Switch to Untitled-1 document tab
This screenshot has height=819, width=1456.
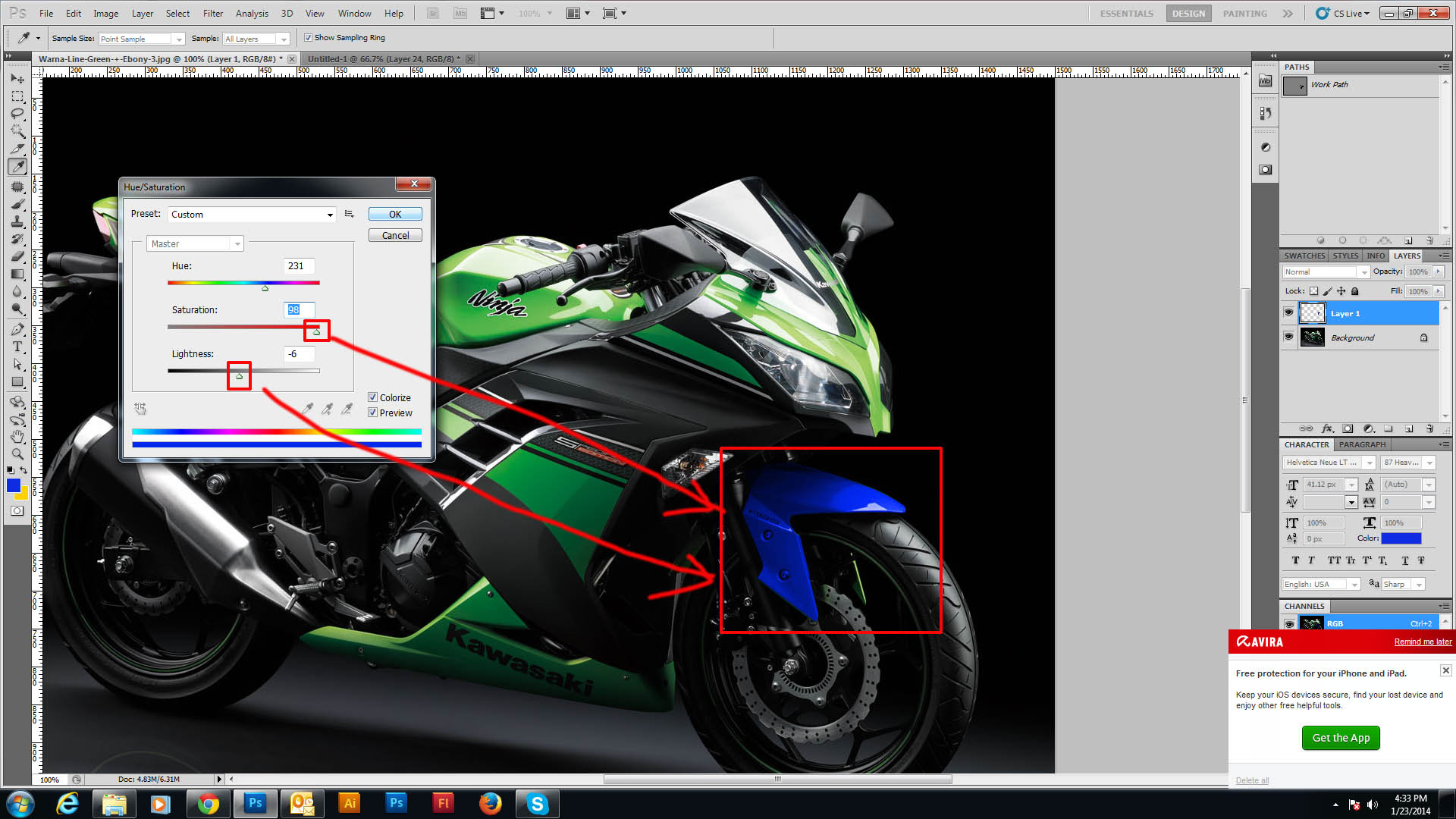coord(384,59)
